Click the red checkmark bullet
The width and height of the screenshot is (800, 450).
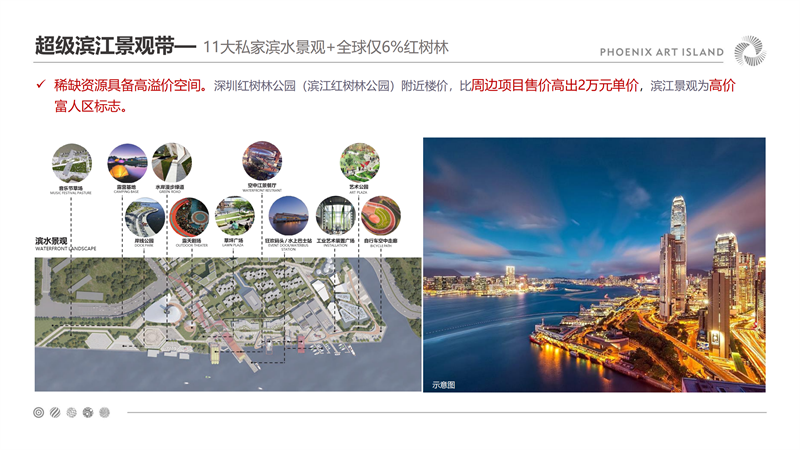coord(40,86)
